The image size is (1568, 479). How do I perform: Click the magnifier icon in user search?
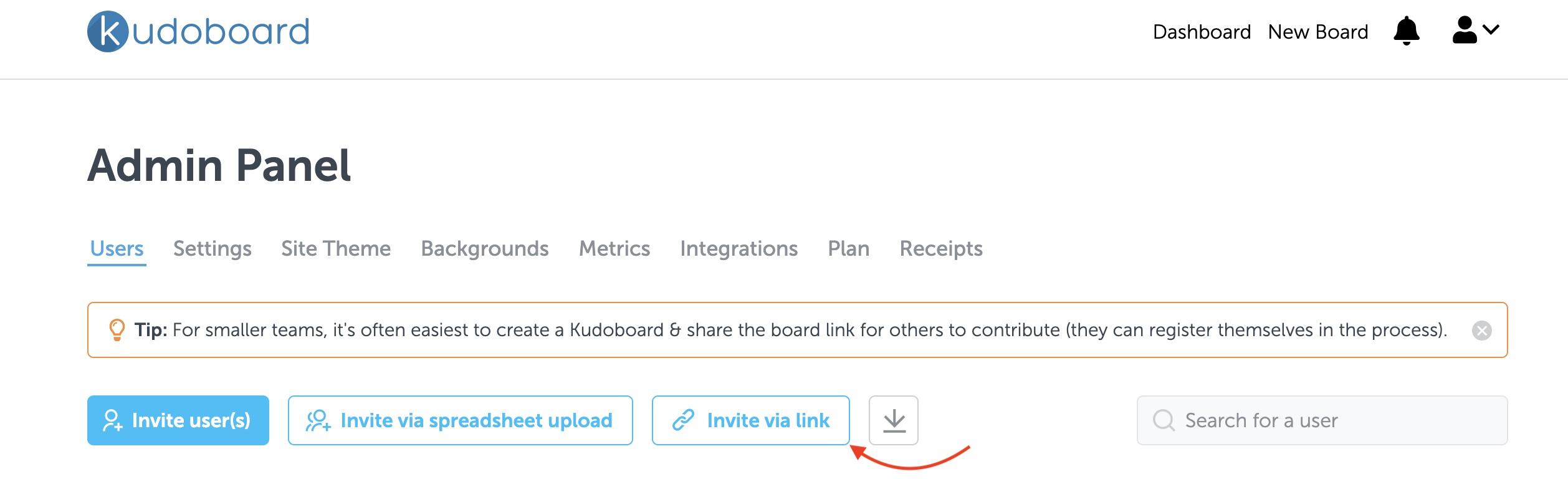coord(1164,420)
